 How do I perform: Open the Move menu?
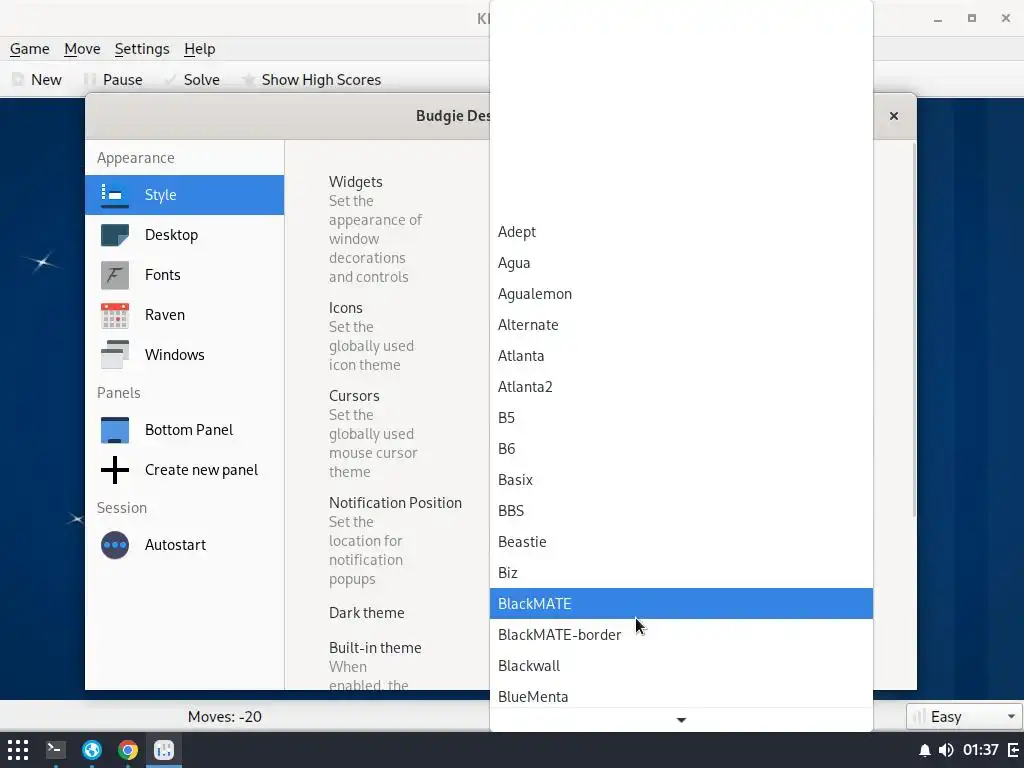click(82, 49)
